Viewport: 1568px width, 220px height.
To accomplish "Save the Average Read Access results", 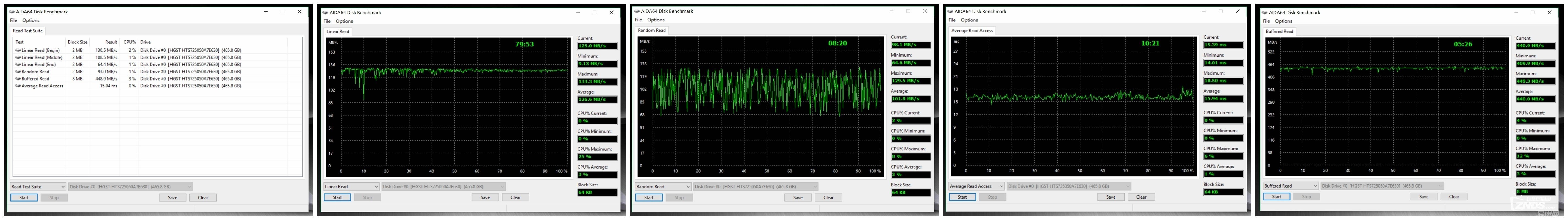I will (1111, 197).
